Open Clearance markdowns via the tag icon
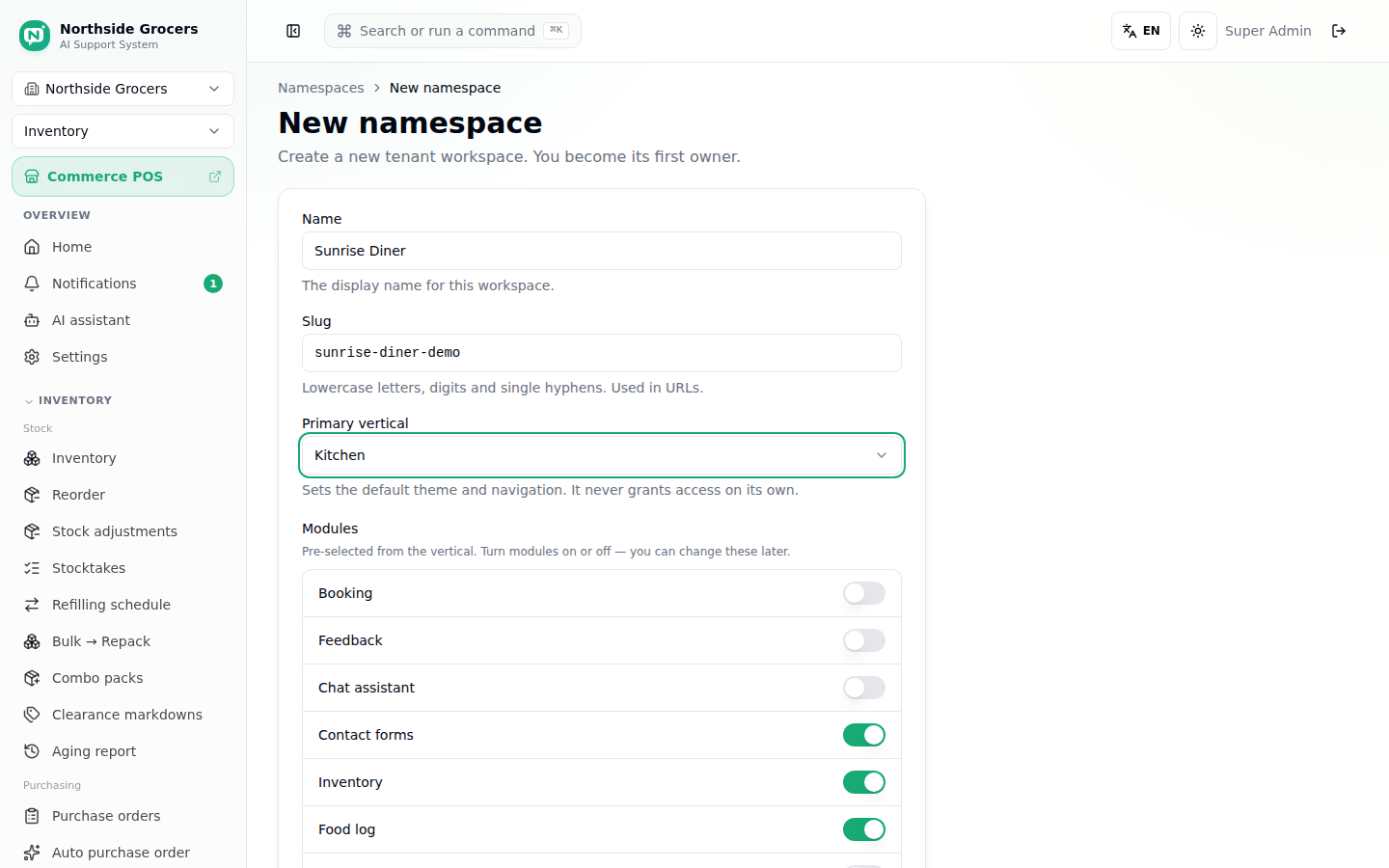 pyautogui.click(x=32, y=715)
